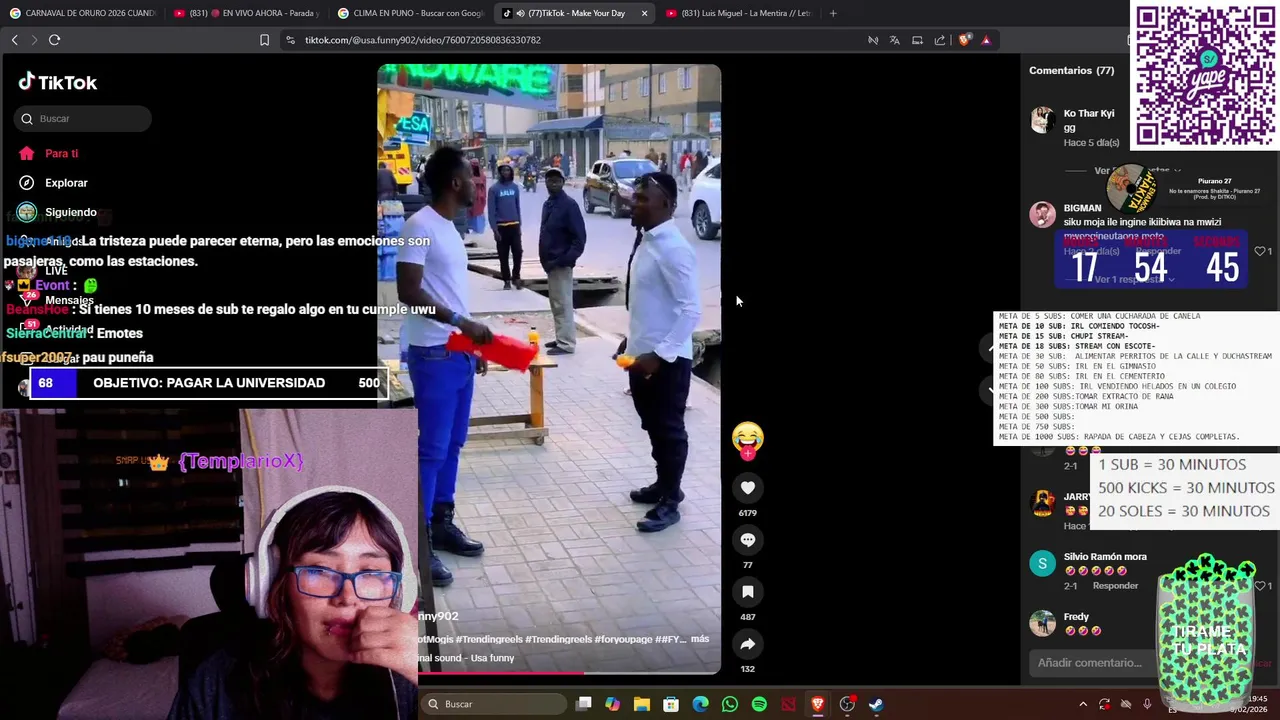Image resolution: width=1280 pixels, height=720 pixels.
Task: Switch to EN VIVO AHORA Parada tab
Action: (x=247, y=13)
